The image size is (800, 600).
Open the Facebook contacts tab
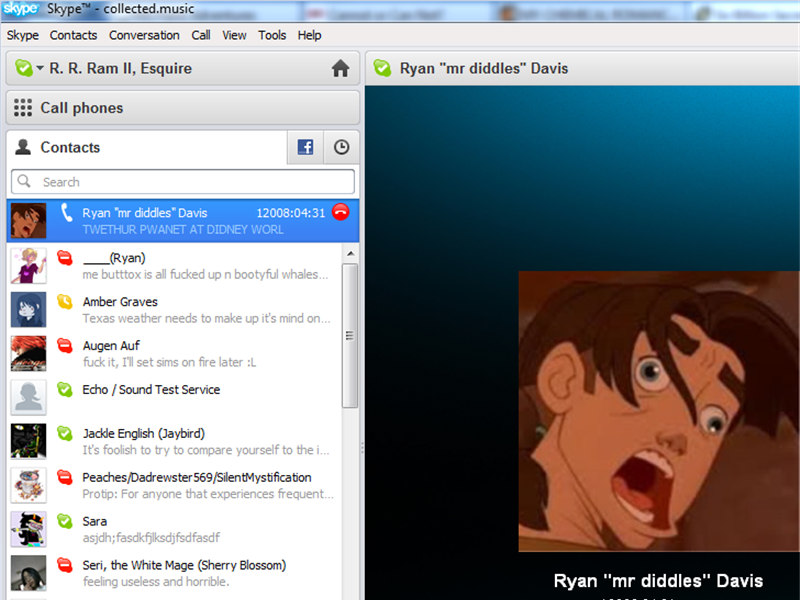(x=305, y=147)
